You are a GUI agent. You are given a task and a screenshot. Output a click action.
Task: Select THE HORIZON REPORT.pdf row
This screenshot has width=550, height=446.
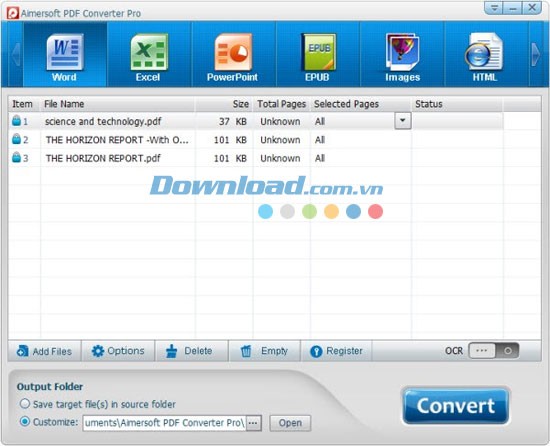coord(256,158)
